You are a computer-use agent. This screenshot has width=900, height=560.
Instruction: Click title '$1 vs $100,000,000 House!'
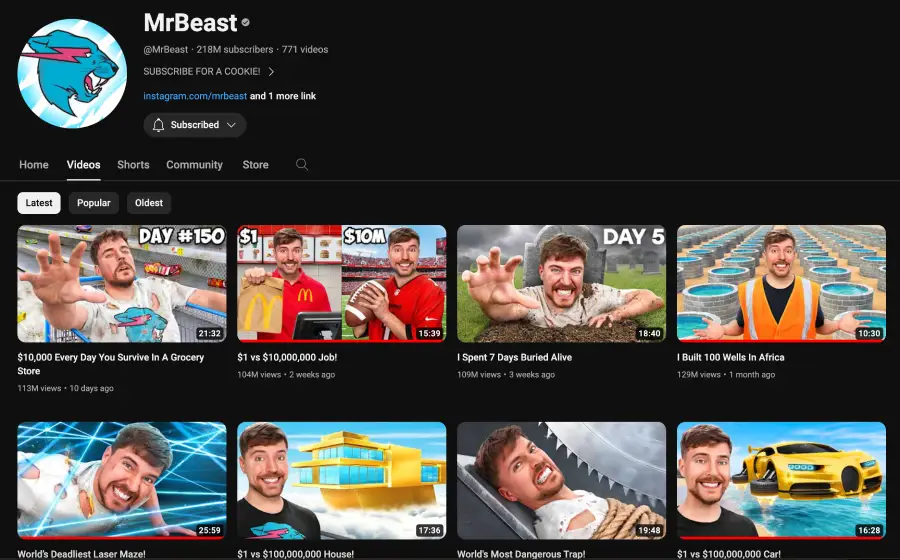click(x=295, y=554)
